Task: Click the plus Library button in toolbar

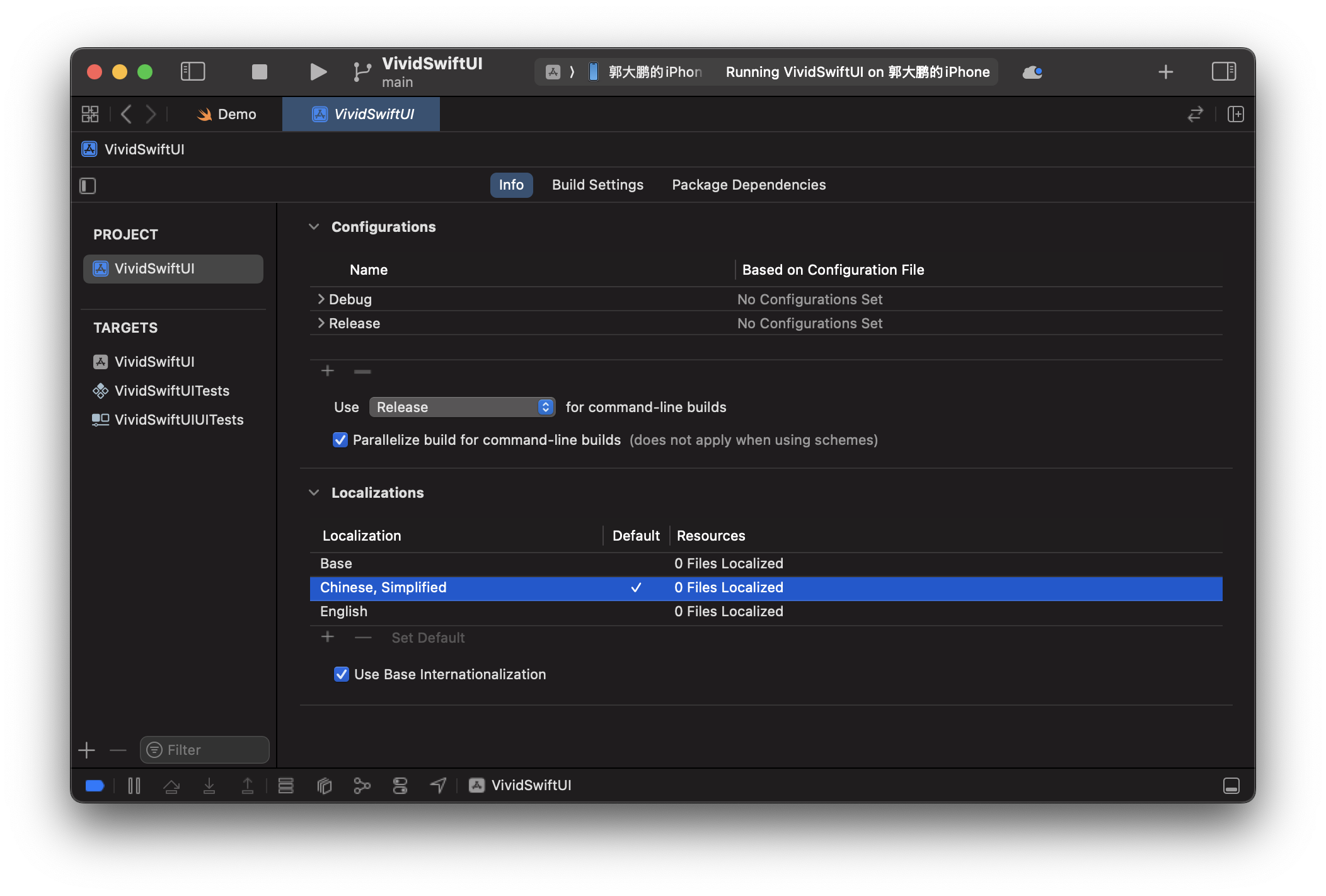Action: pos(1165,72)
